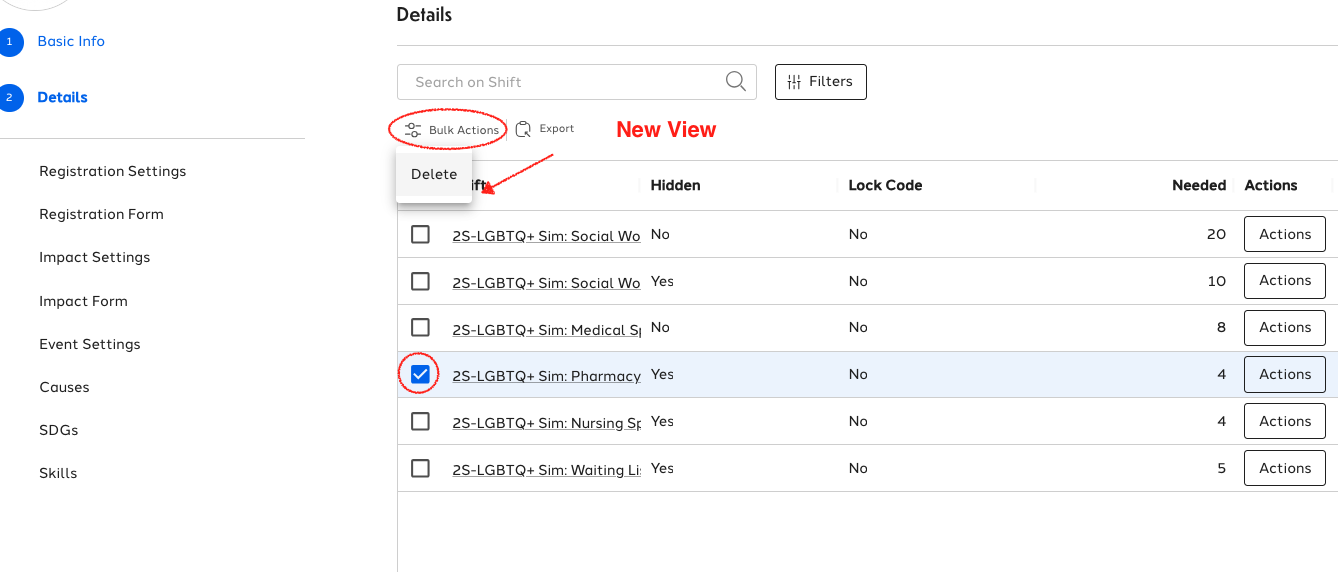Screen dimensions: 1338x572
Task: Click the Export icon
Action: coord(523,129)
